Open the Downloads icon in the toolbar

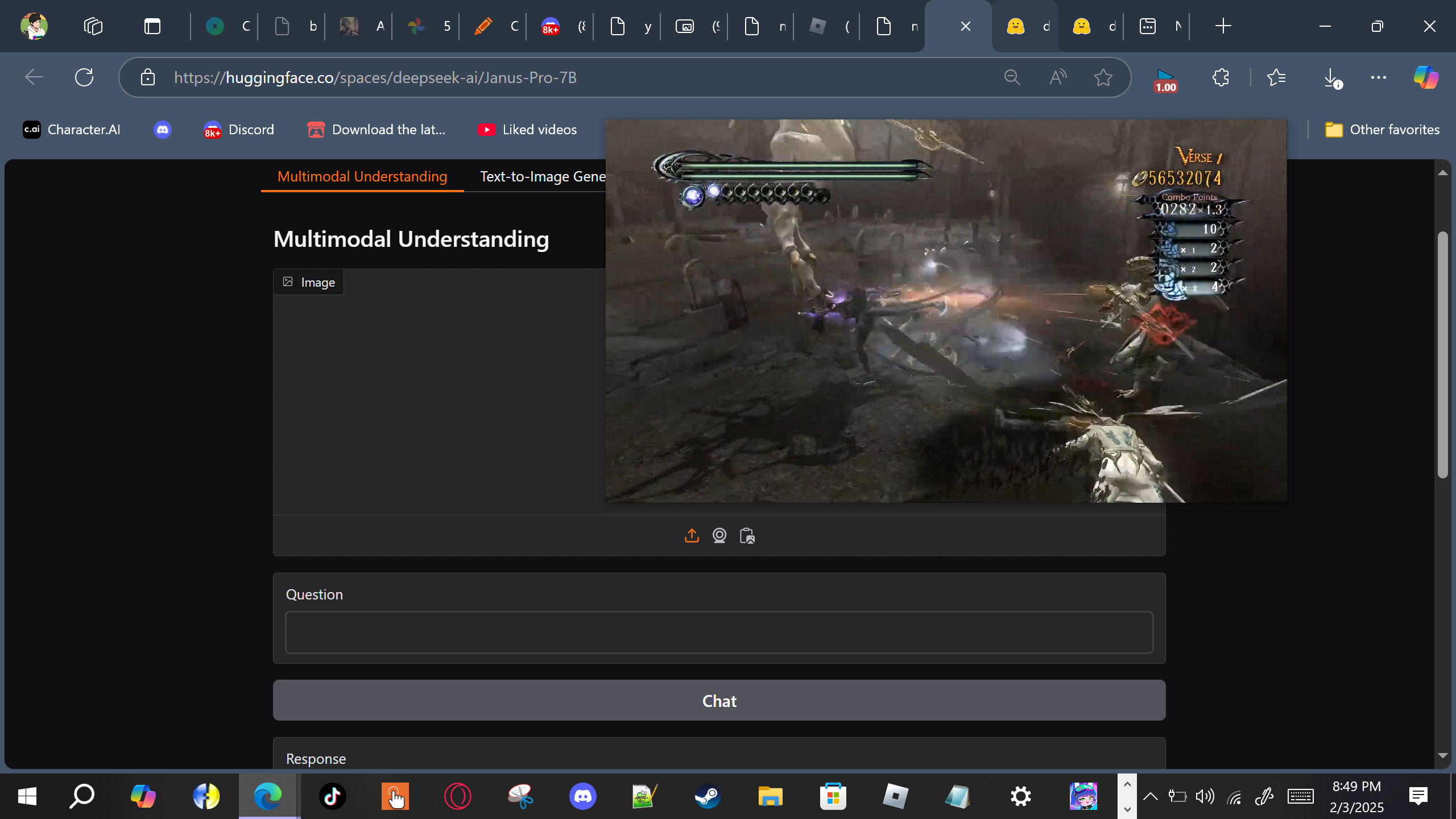tap(1332, 78)
